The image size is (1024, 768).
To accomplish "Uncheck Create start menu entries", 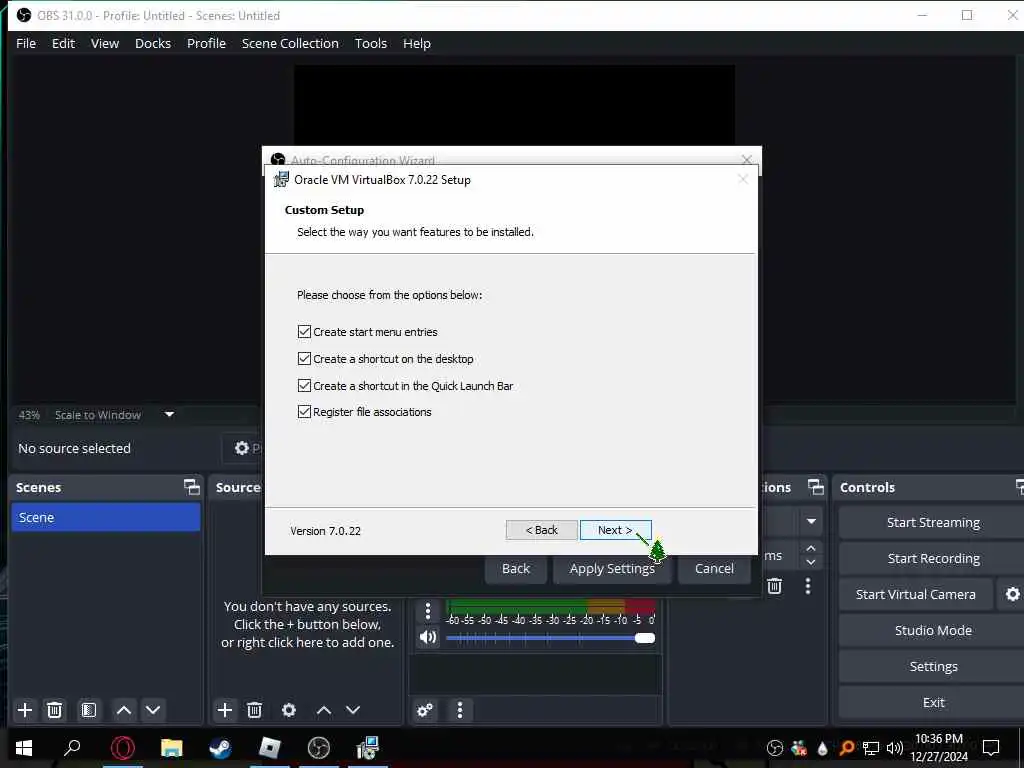I will pos(304,332).
